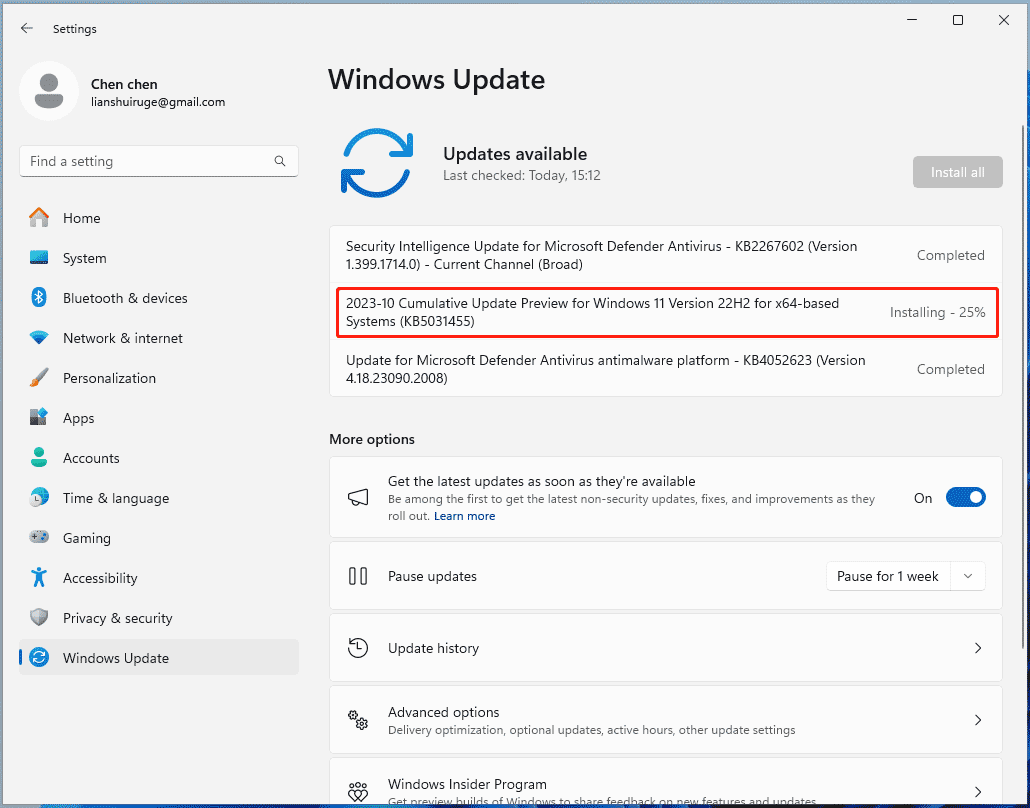Viewport: 1030px width, 808px height.
Task: Go to System settings
Action: (159, 258)
